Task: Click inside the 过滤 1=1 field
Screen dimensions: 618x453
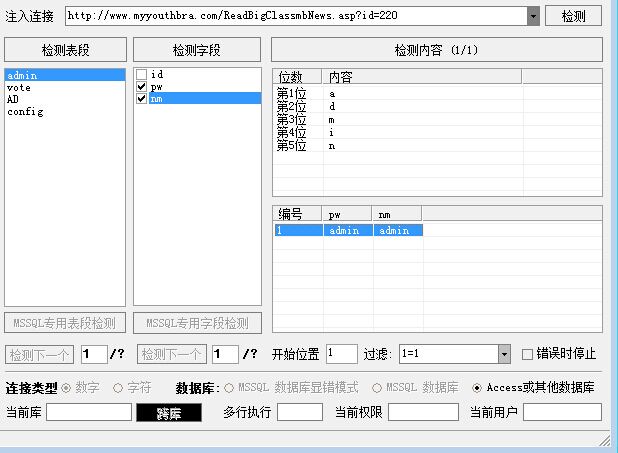Action: [x=449, y=354]
